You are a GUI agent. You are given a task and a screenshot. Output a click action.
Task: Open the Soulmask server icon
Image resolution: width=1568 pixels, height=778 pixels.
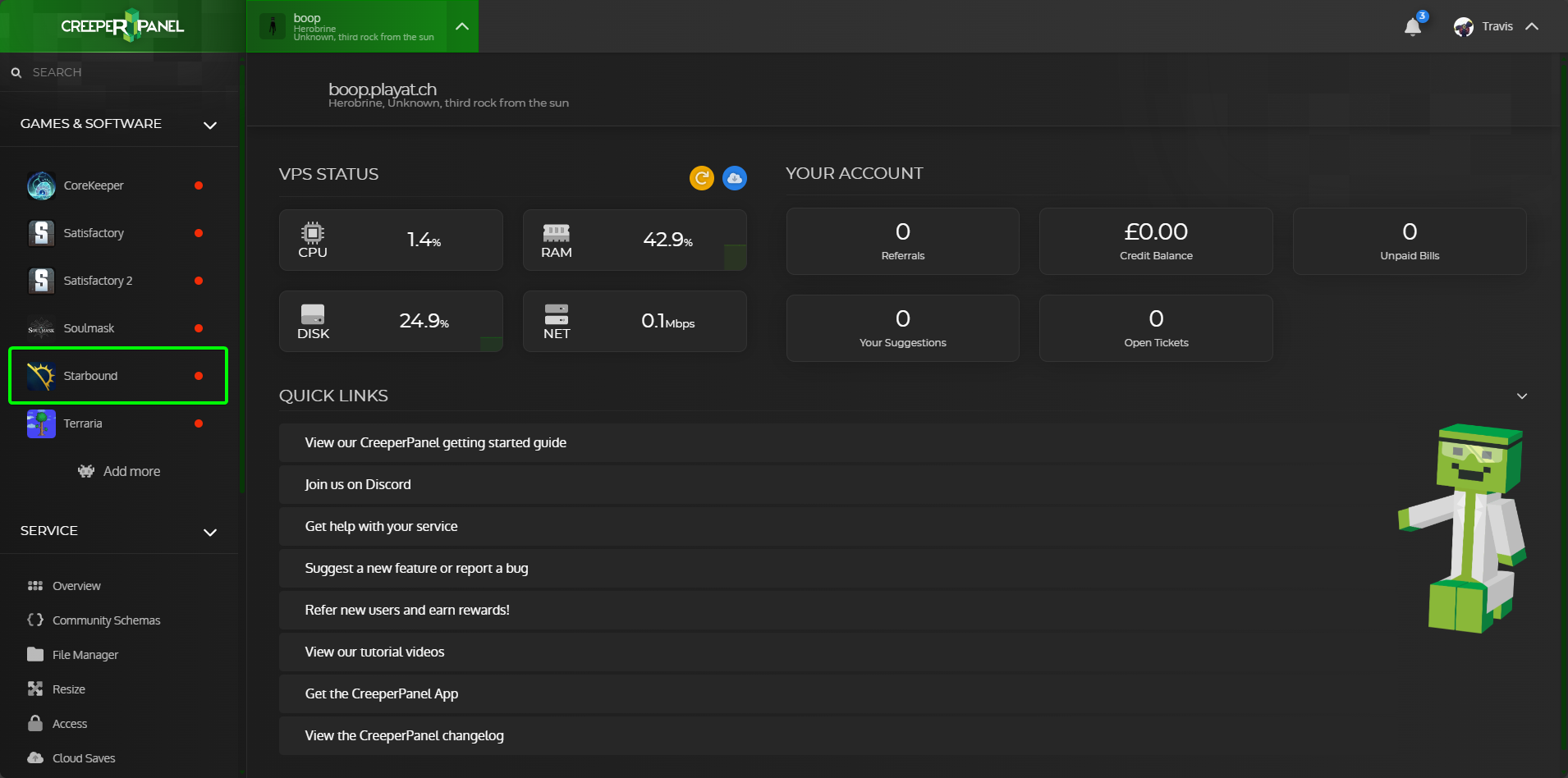[41, 328]
